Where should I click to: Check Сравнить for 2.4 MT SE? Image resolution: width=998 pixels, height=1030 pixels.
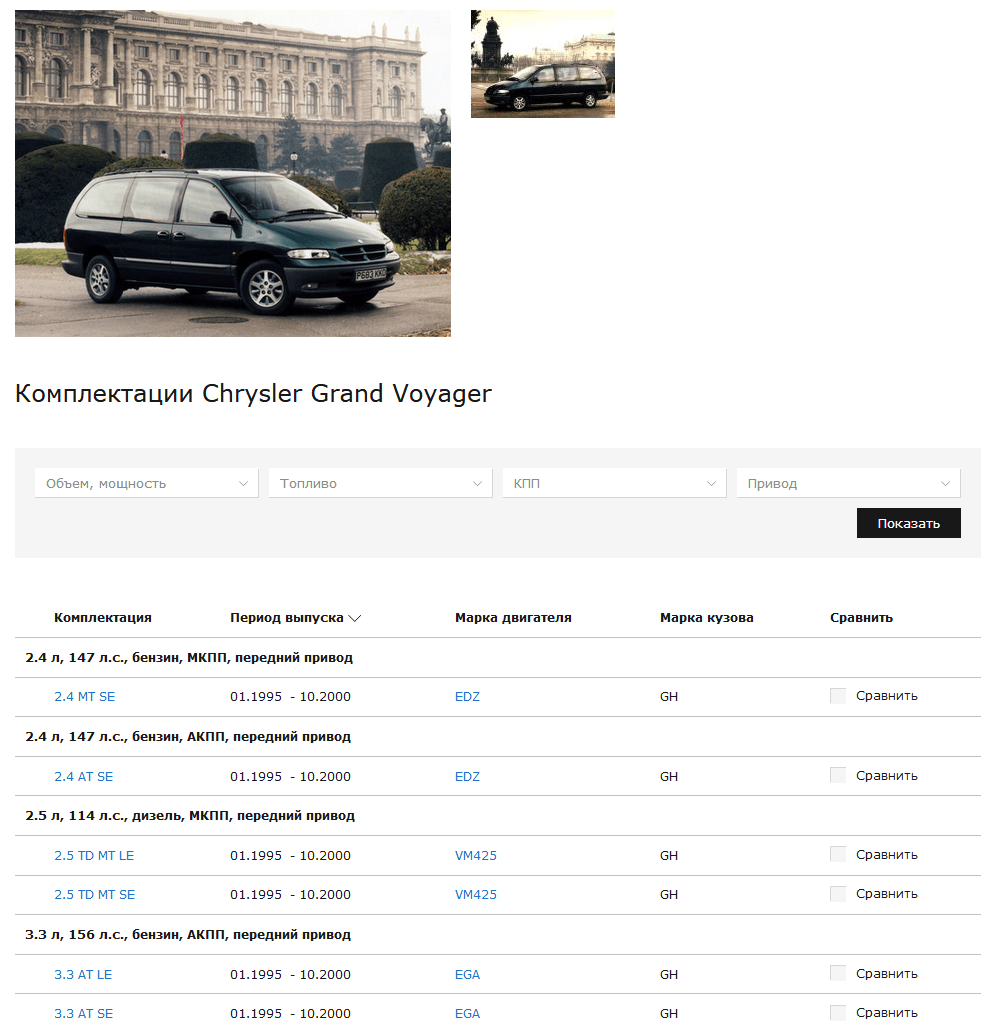point(838,696)
